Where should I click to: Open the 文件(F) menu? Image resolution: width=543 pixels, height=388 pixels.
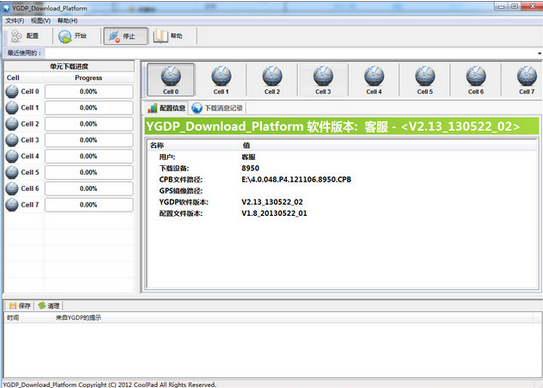click(x=15, y=21)
